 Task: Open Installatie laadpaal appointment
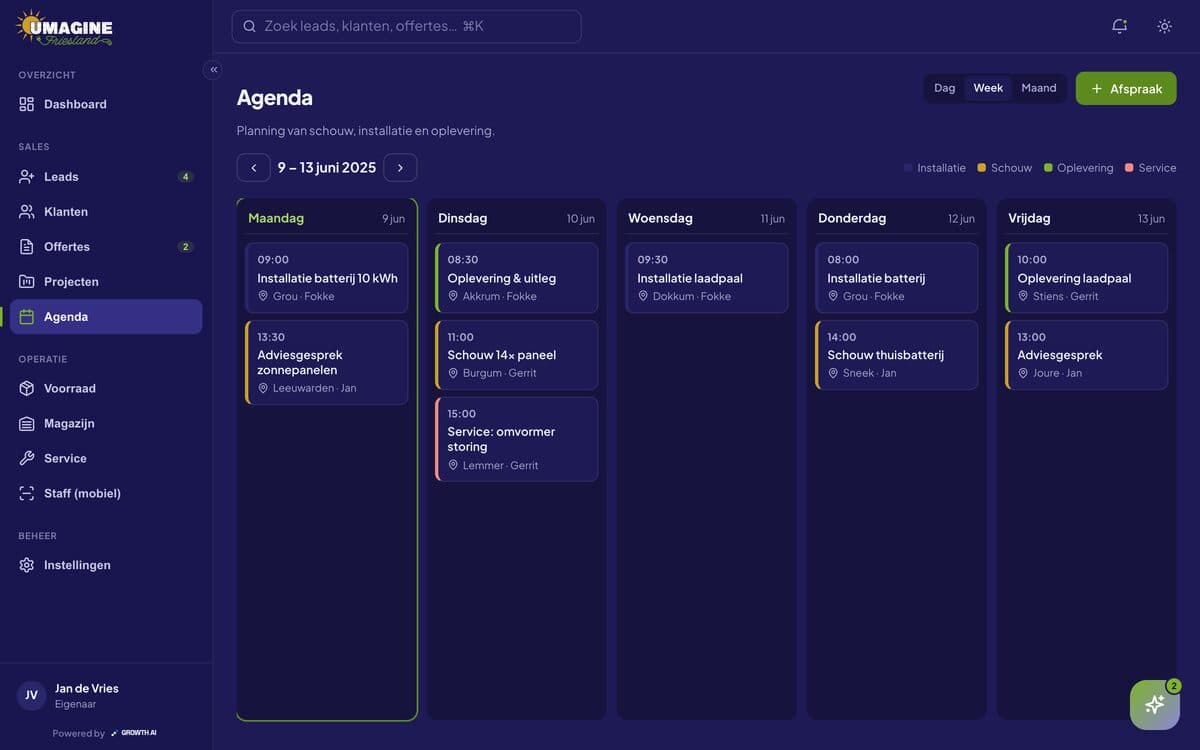(707, 278)
